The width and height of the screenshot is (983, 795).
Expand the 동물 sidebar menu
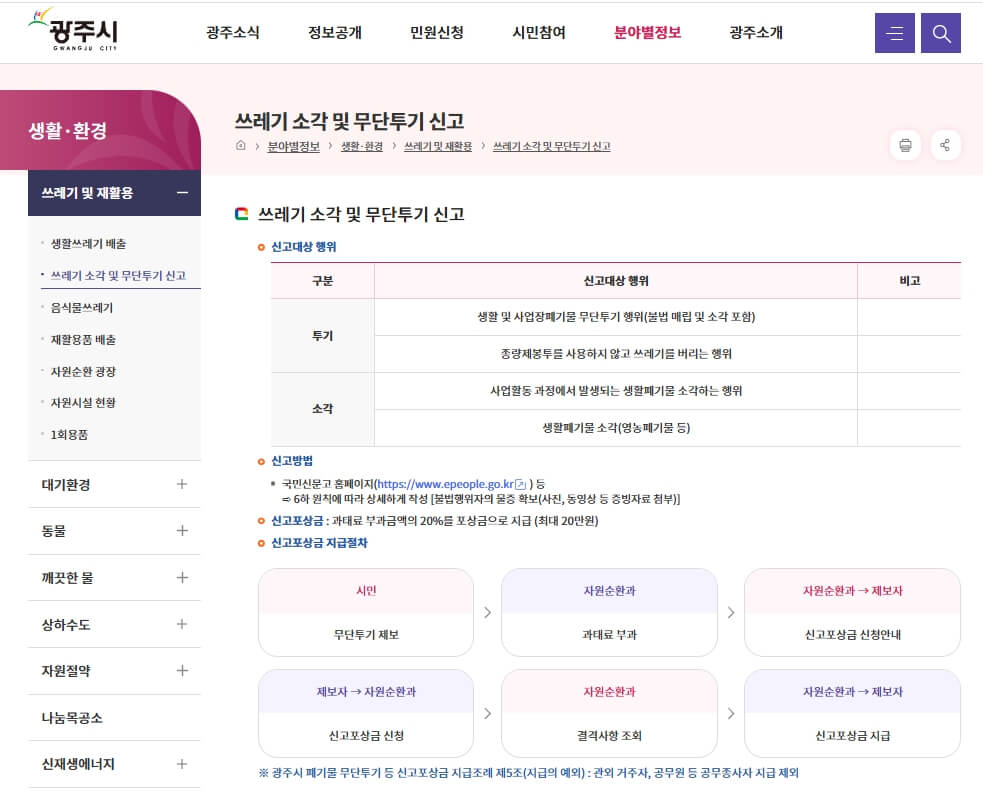(x=181, y=531)
